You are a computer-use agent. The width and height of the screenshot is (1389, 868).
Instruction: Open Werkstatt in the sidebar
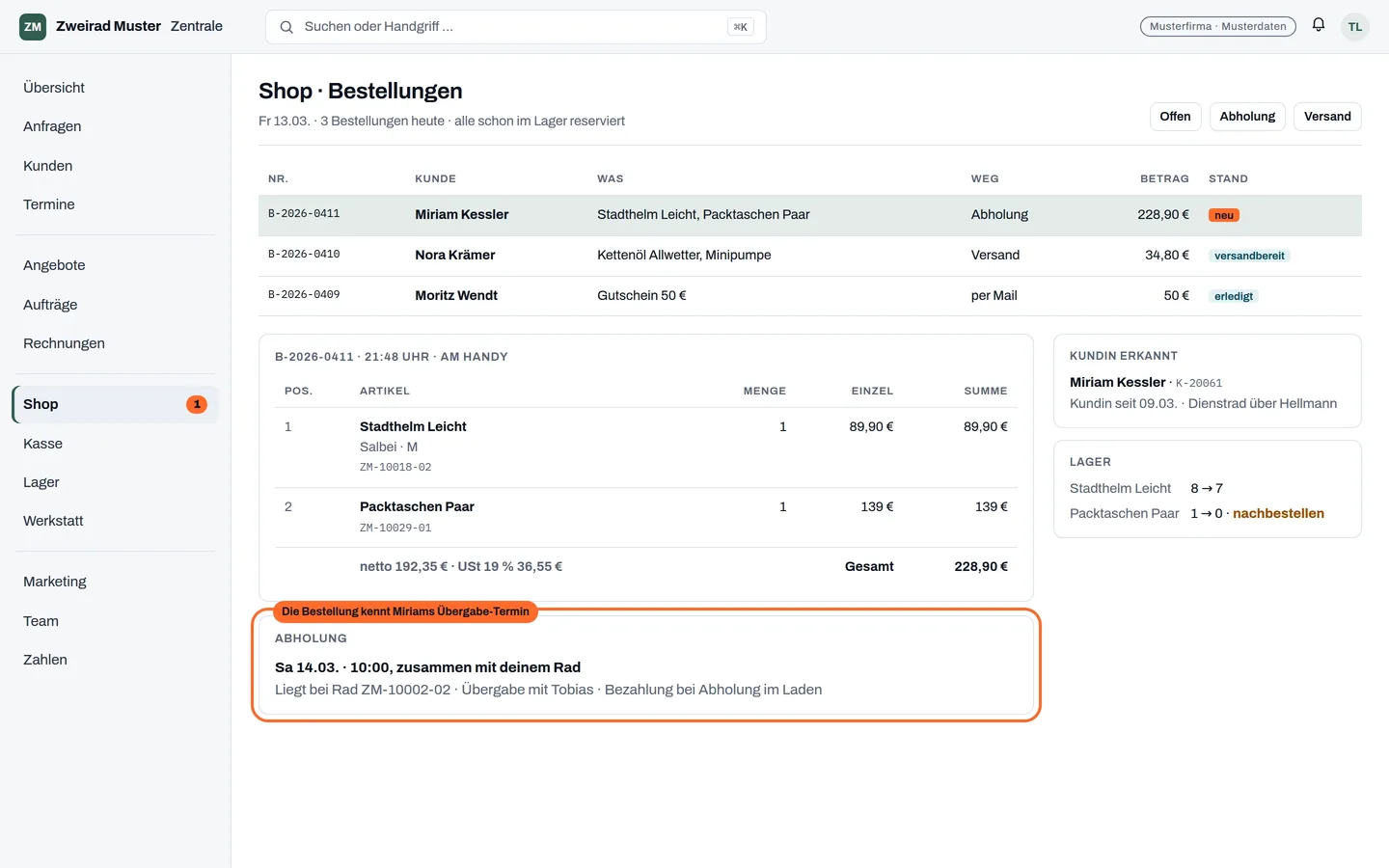116,521
